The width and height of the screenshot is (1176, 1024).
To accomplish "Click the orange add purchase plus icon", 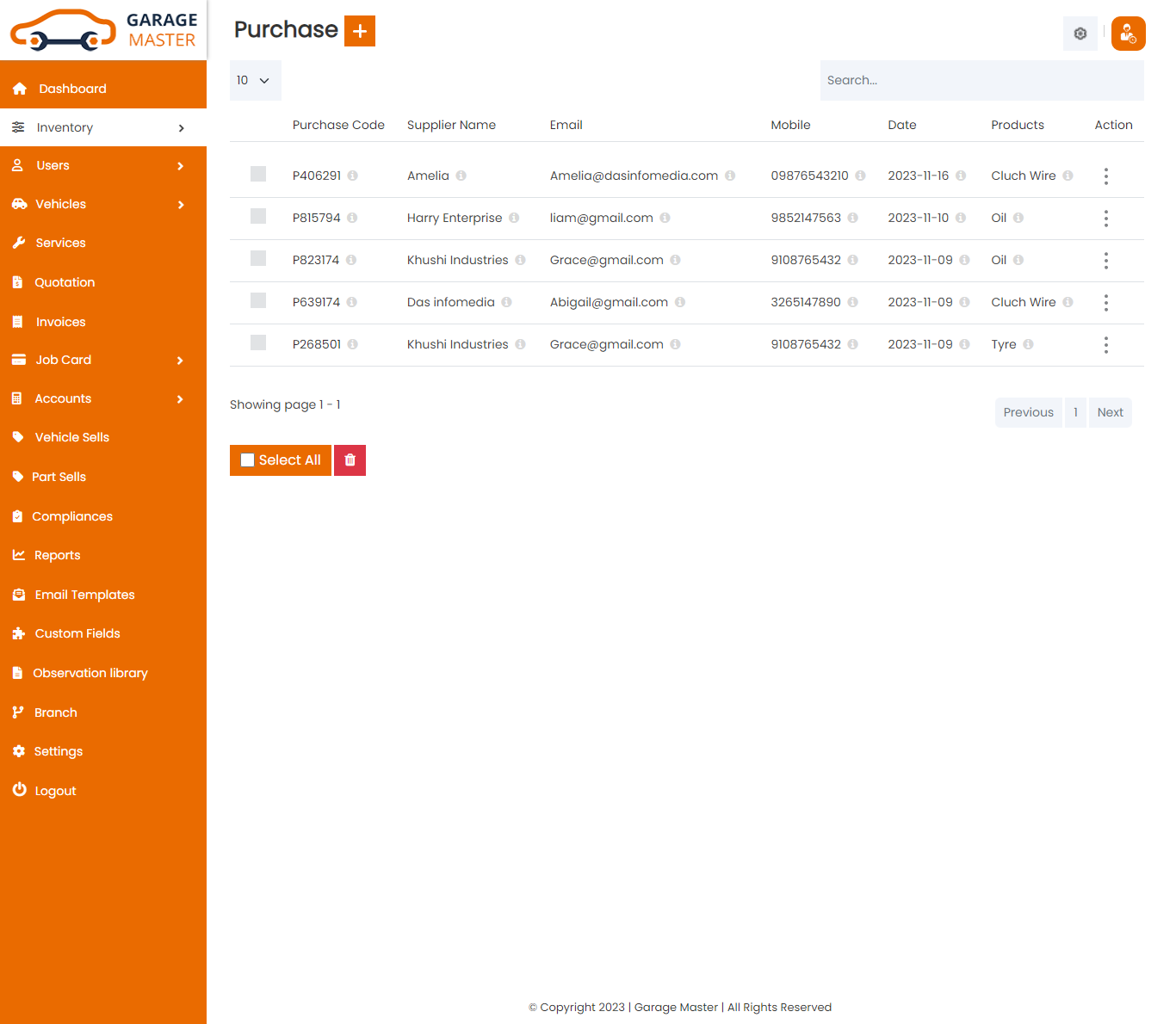I will click(x=359, y=31).
